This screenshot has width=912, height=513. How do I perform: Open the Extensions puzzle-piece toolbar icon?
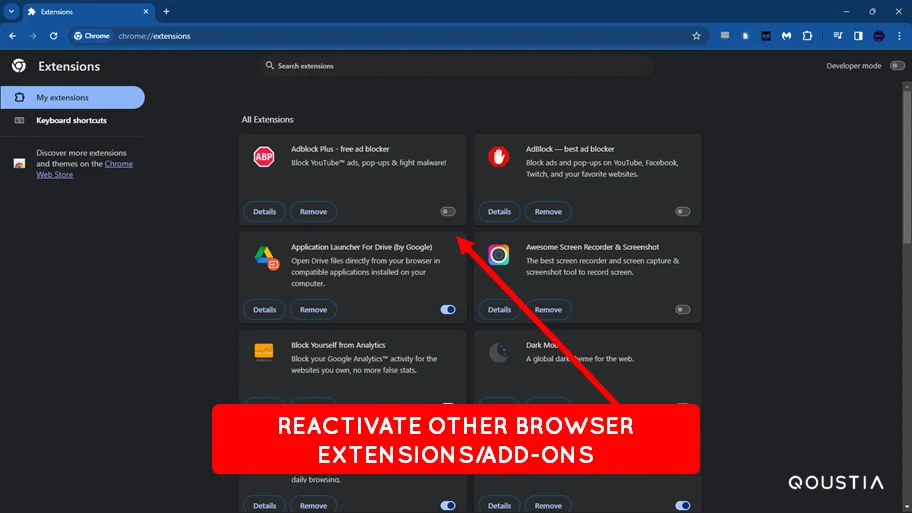click(x=807, y=36)
